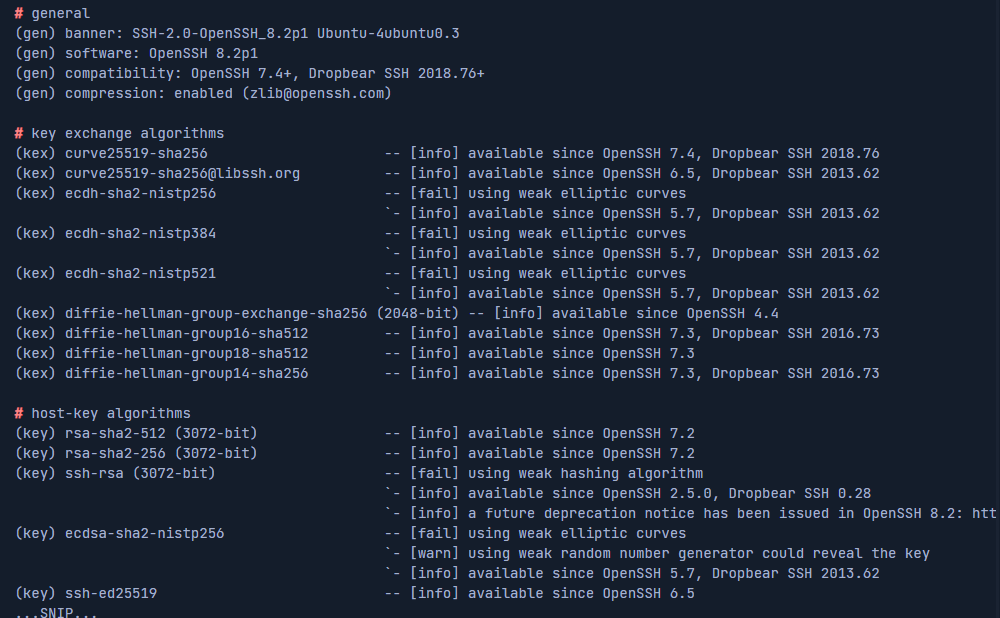
Task: Select ecdh-sha2-nistp256 kex algorithm
Action: pos(140,193)
